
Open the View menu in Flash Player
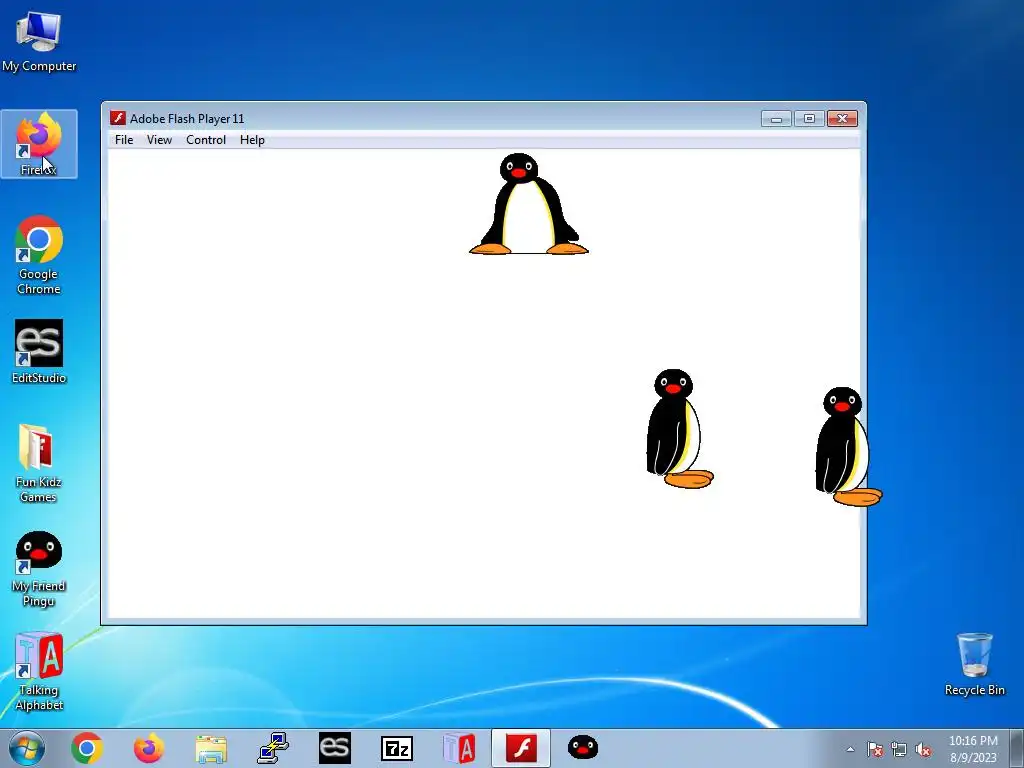click(159, 140)
